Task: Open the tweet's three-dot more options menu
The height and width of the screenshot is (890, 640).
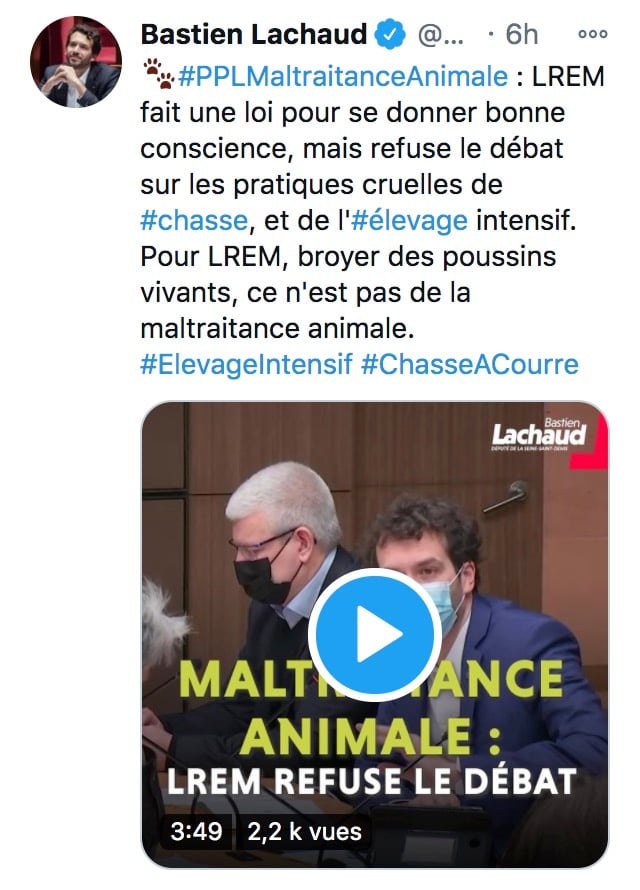Action: (593, 34)
